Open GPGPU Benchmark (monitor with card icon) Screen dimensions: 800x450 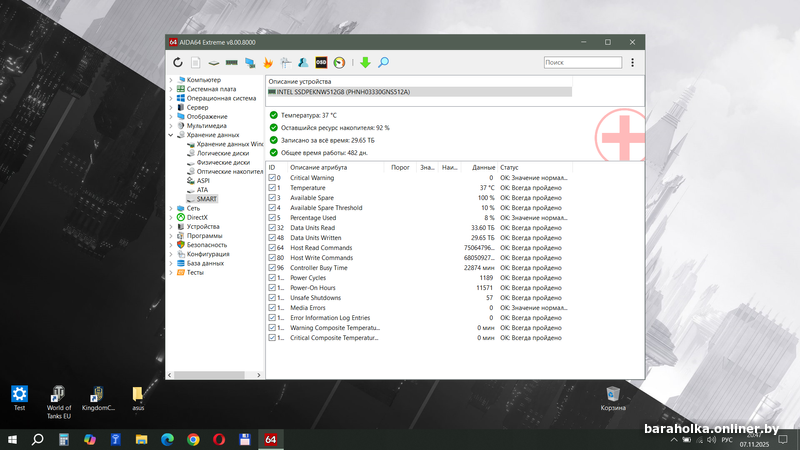pyautogui.click(x=250, y=62)
